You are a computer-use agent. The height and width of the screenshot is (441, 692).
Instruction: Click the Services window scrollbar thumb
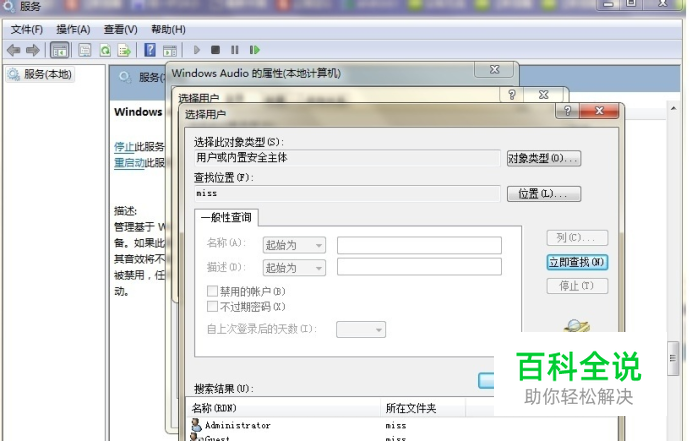click(673, 358)
